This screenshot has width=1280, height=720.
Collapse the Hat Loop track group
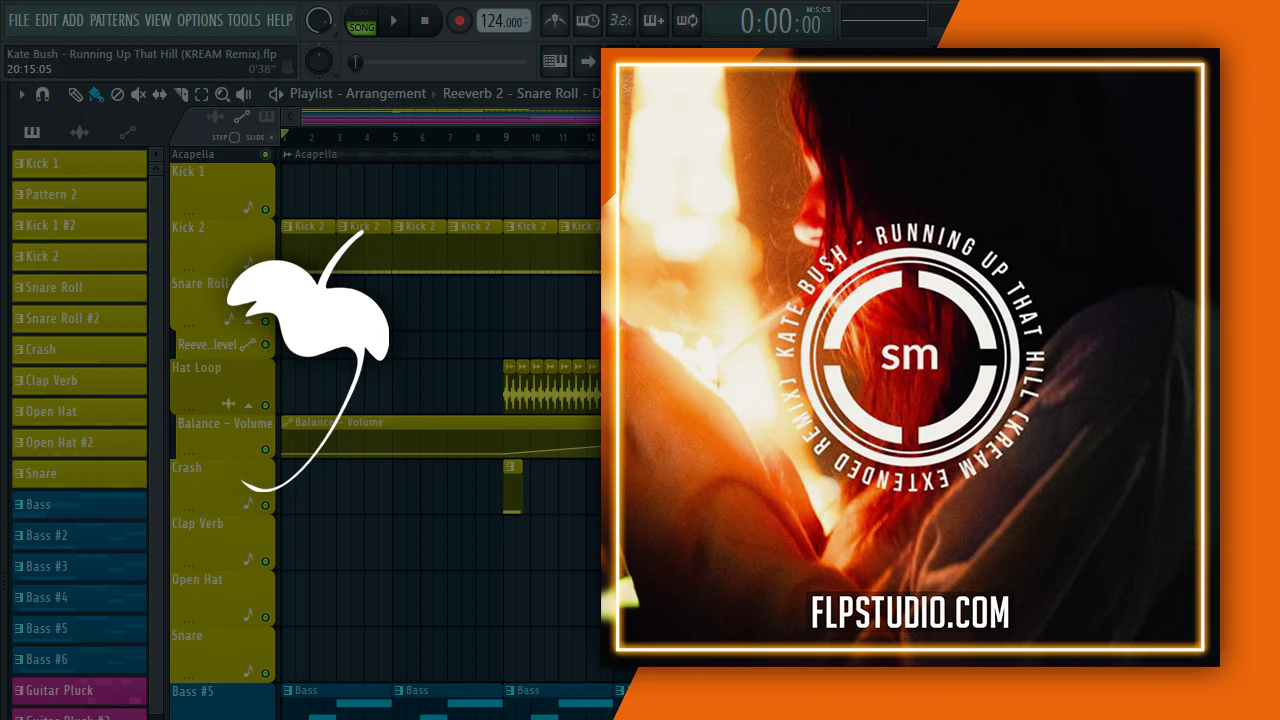tap(248, 405)
